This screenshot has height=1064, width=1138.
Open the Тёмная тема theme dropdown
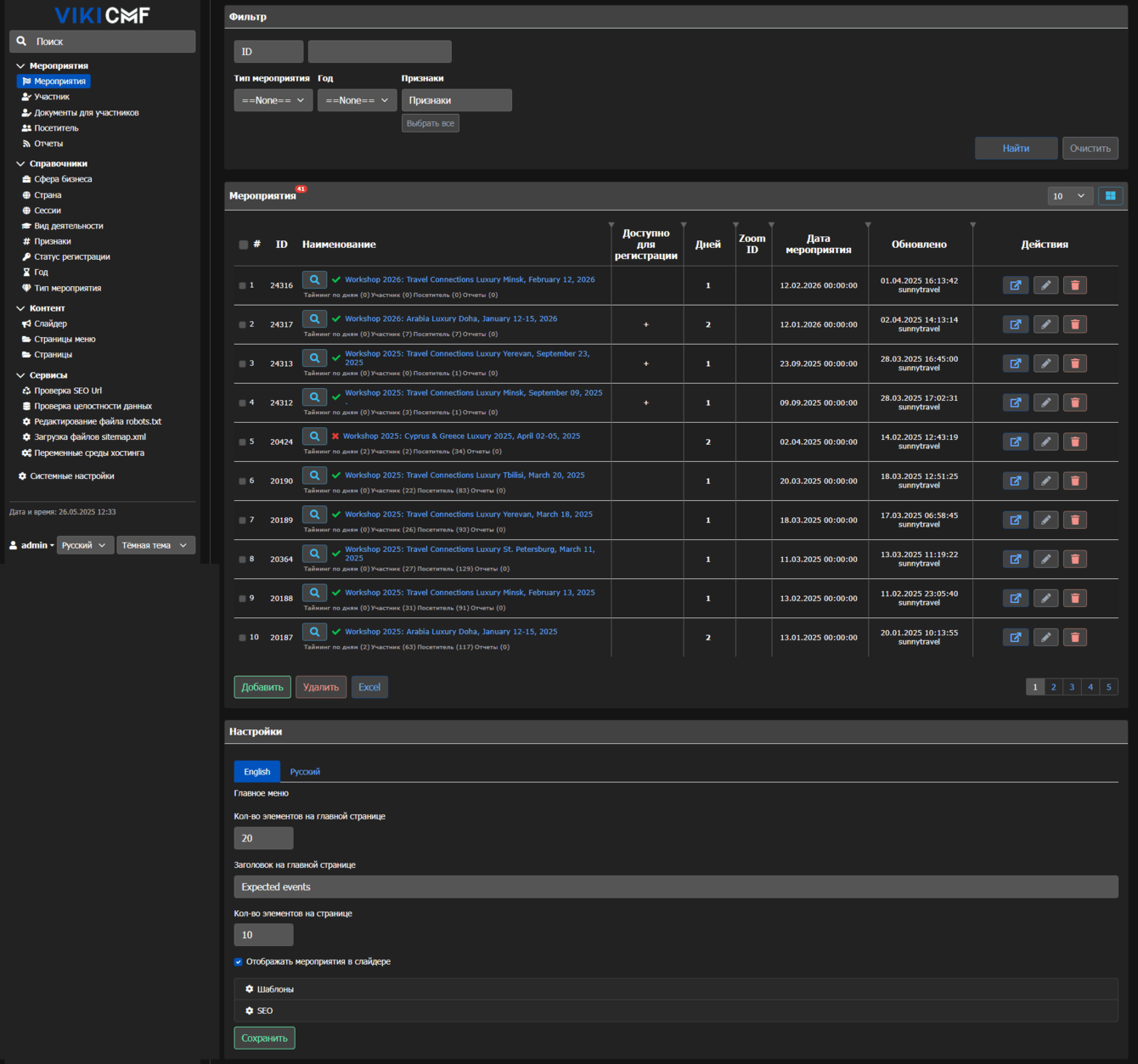point(155,545)
